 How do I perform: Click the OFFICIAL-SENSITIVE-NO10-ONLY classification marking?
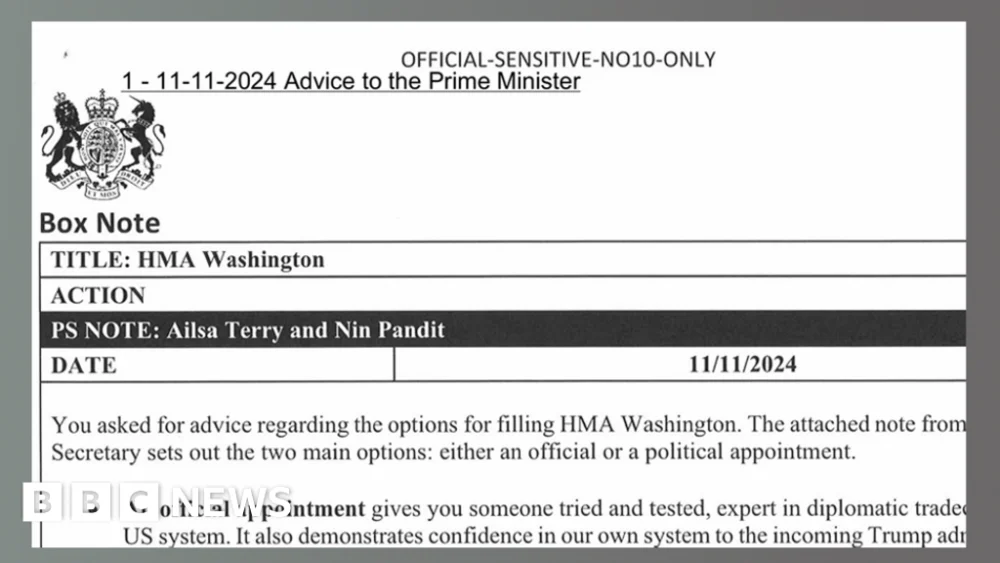tap(558, 59)
